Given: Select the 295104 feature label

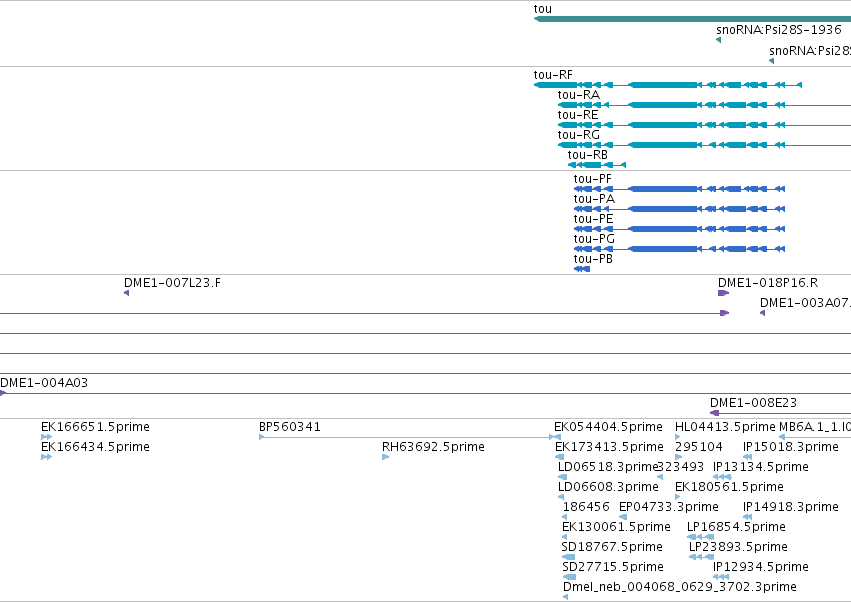Looking at the screenshot, I should pos(699,447).
